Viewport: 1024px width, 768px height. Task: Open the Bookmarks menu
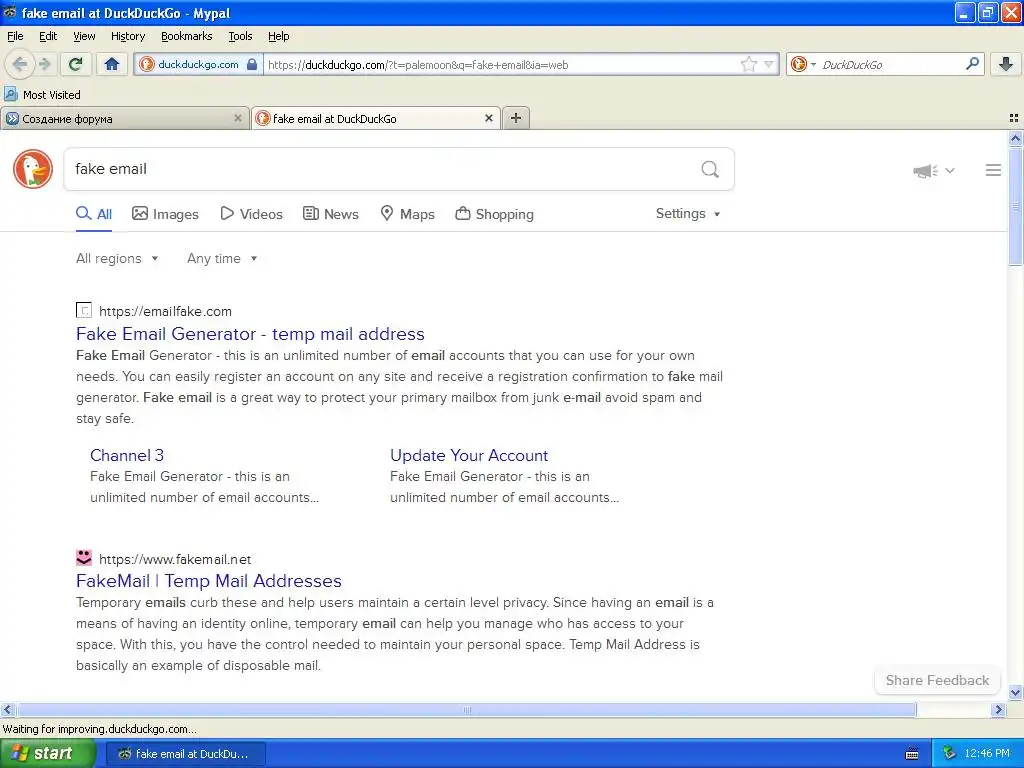(187, 36)
